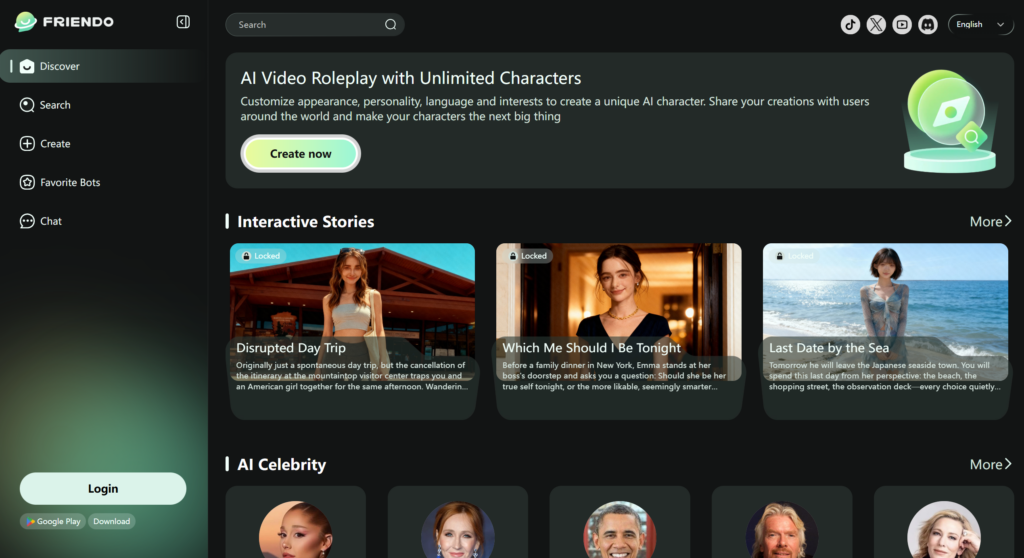Image resolution: width=1024 pixels, height=558 pixels.
Task: Click the Google Play badge
Action: point(53,521)
